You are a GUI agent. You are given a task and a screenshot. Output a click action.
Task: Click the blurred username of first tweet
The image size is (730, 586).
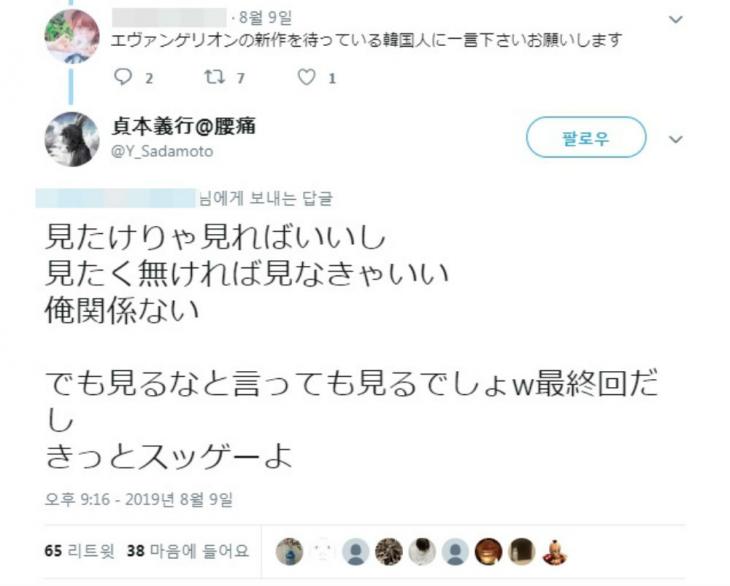coord(169,18)
